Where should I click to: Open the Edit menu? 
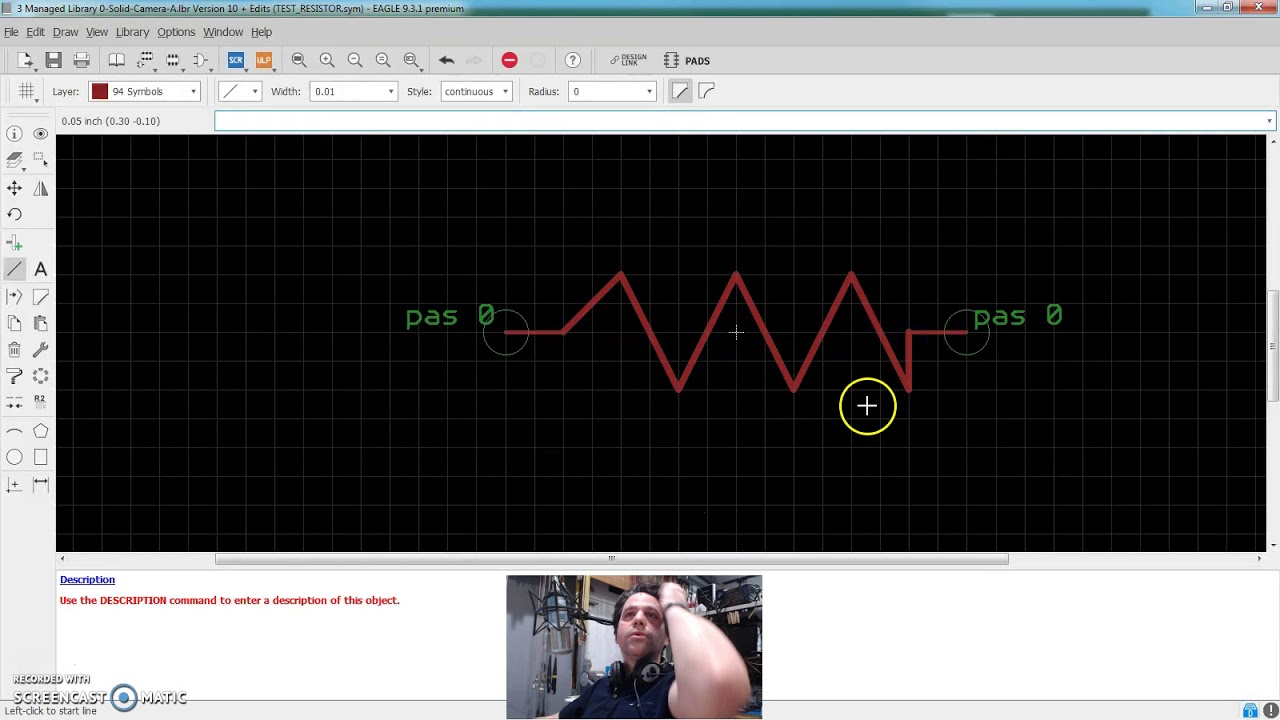click(35, 32)
